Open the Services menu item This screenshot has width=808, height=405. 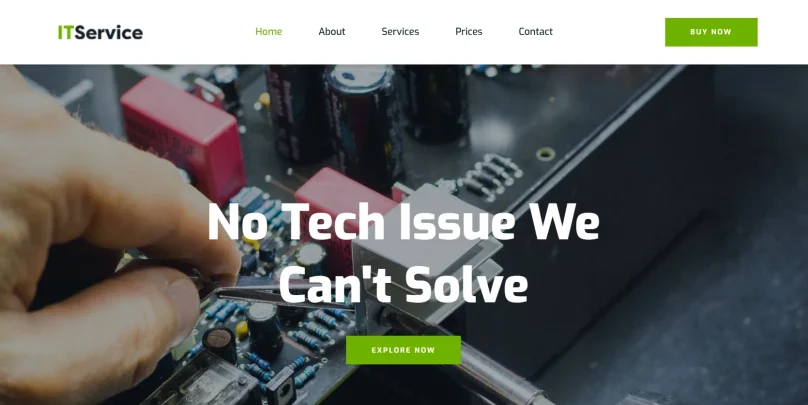tap(400, 31)
